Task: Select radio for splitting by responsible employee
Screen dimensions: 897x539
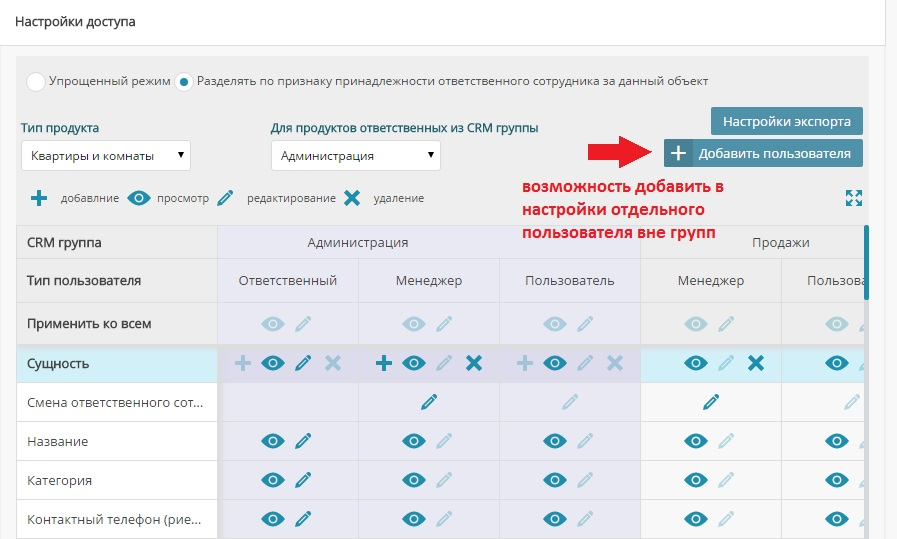Action: (184, 82)
